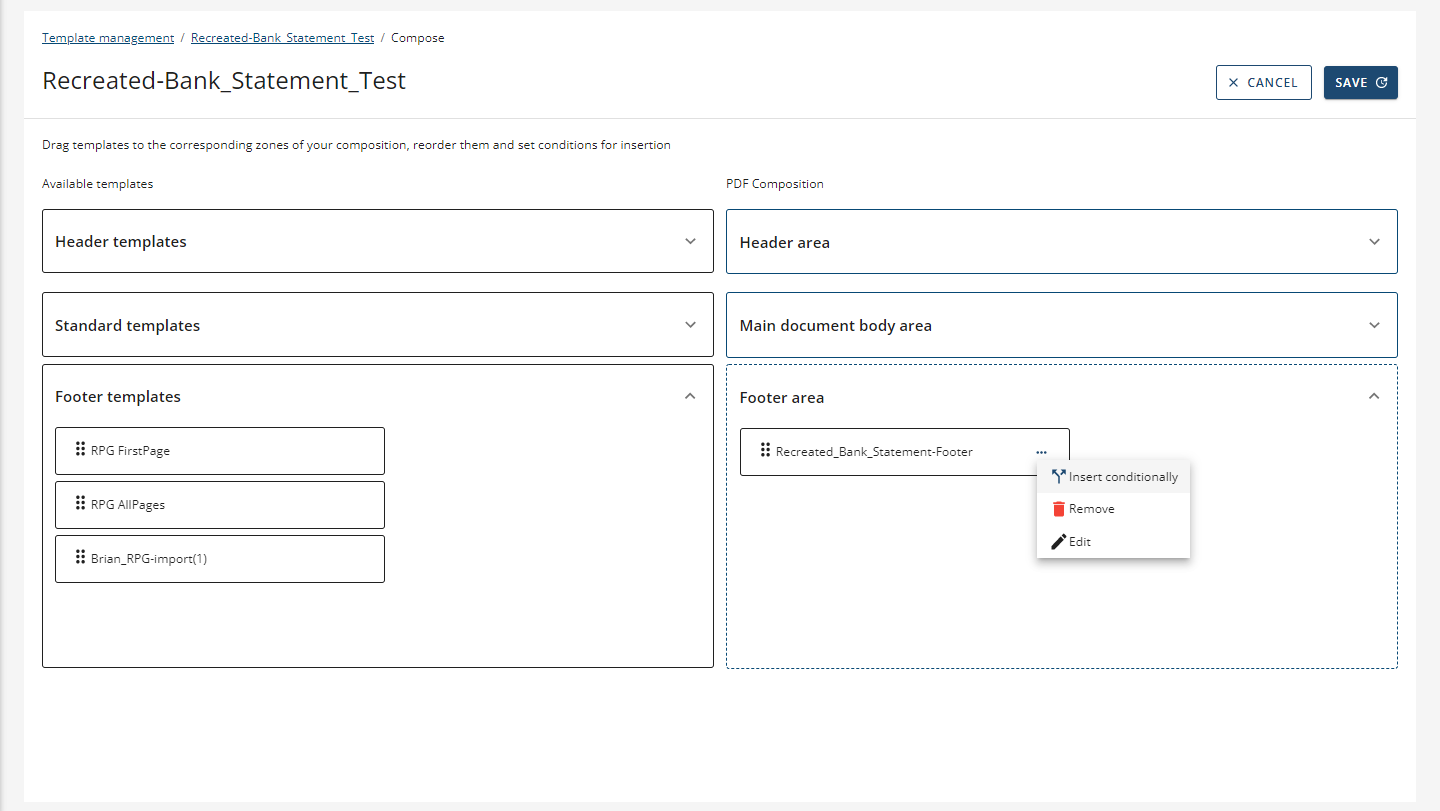Click drag handle icon of RPG AllPages
Image resolution: width=1440 pixels, height=811 pixels.
[x=80, y=503]
